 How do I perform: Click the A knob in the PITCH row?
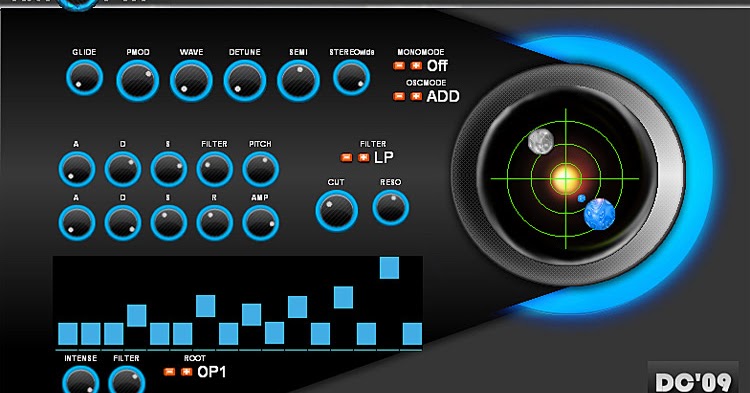coord(77,169)
